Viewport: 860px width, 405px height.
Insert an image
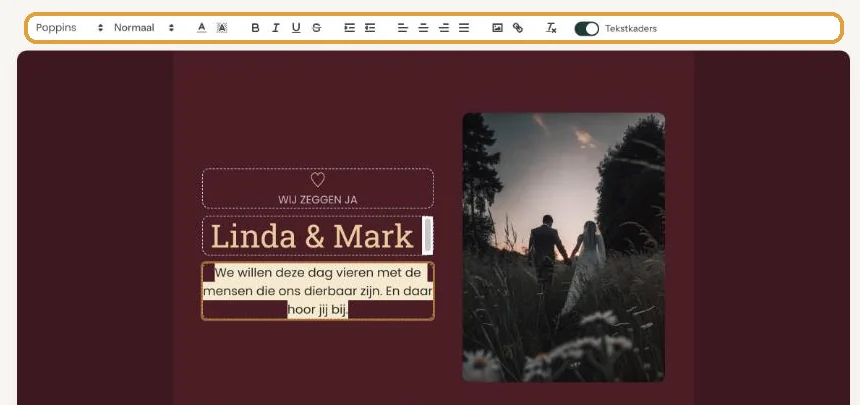click(x=497, y=27)
